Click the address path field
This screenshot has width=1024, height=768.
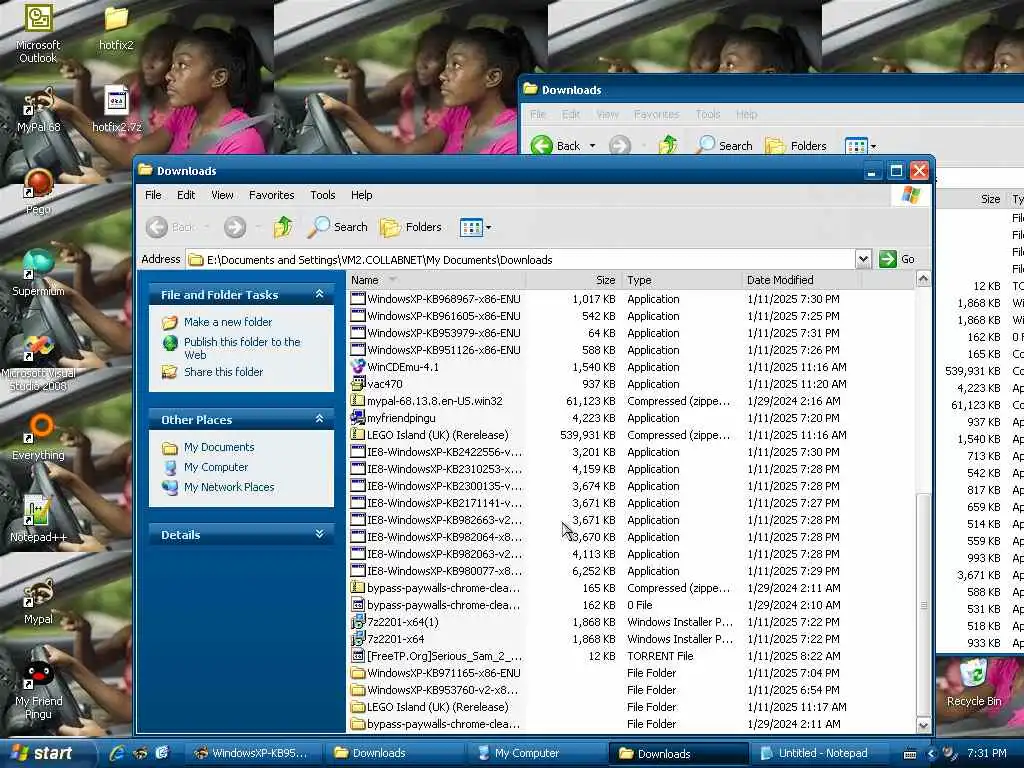tap(520, 259)
